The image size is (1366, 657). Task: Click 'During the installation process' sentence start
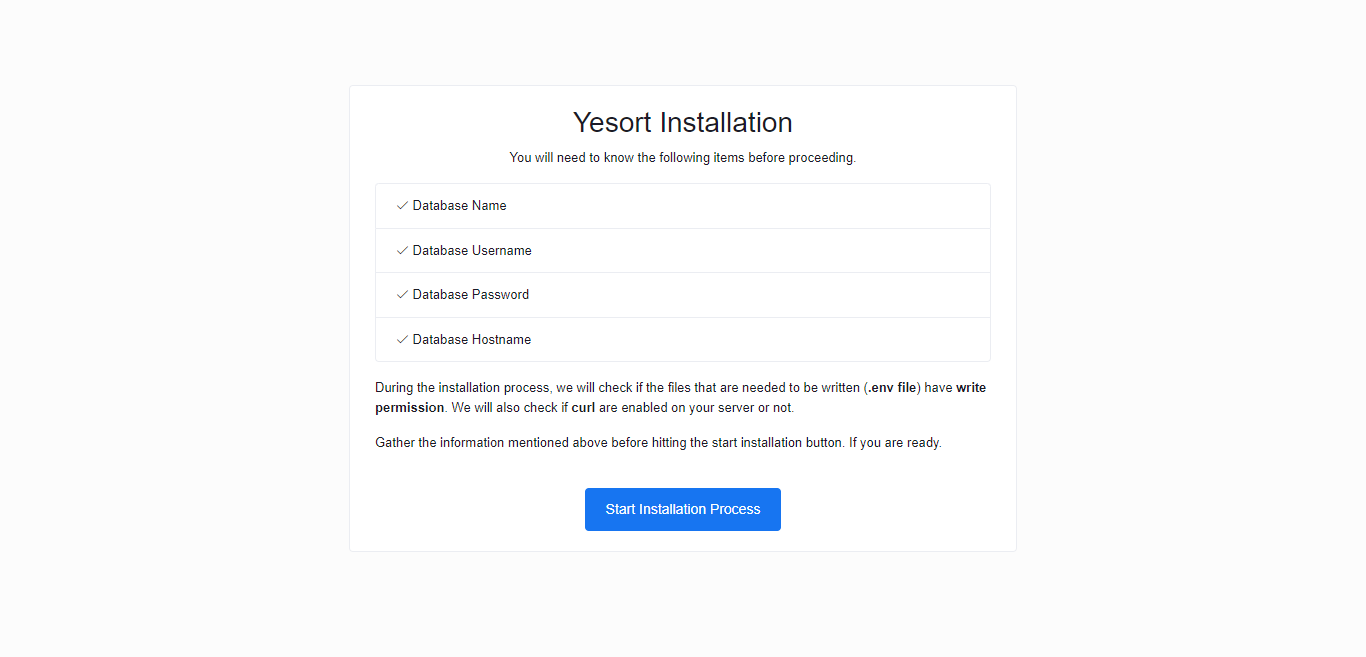coord(463,388)
